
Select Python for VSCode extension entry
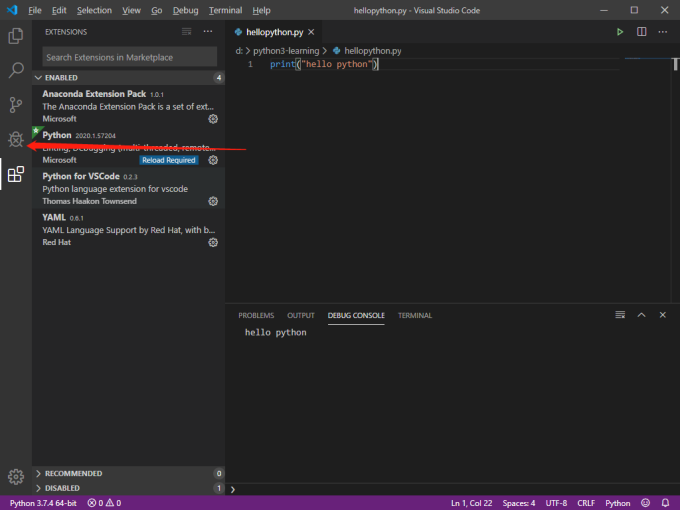point(128,188)
